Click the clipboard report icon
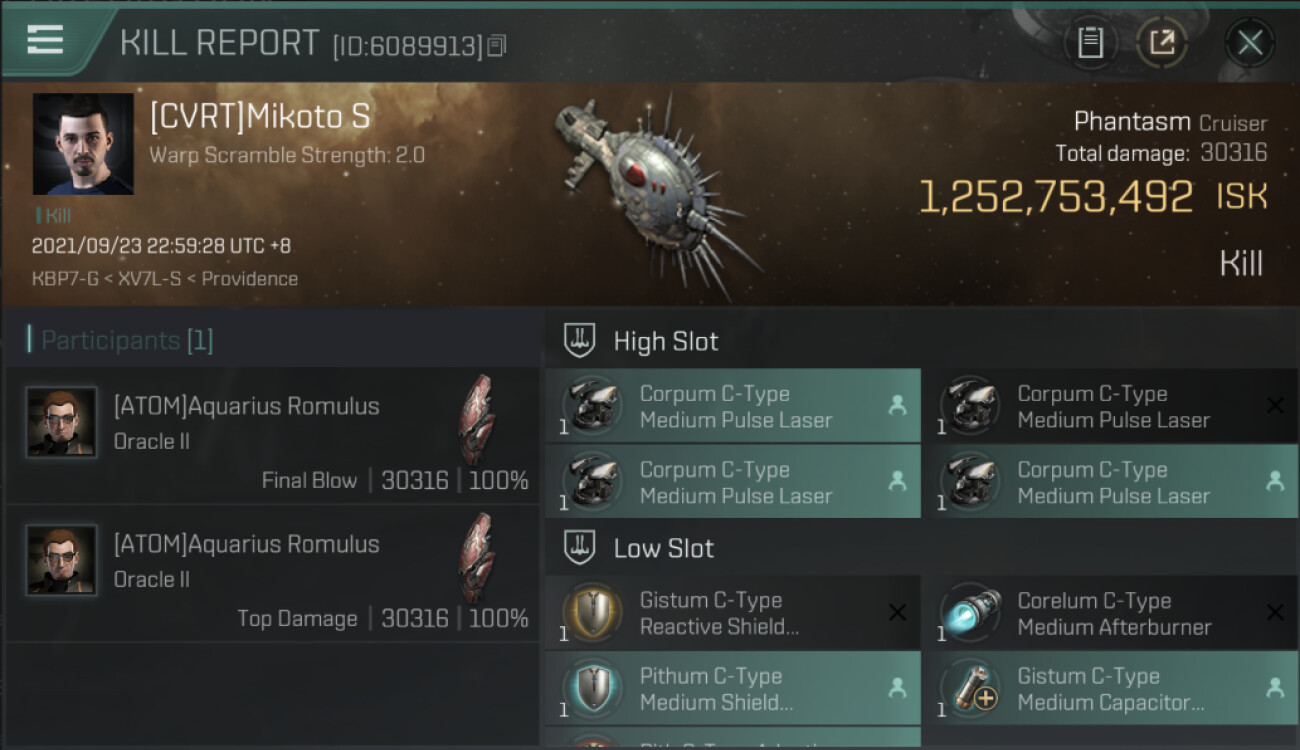This screenshot has height=750, width=1300. (x=1090, y=43)
